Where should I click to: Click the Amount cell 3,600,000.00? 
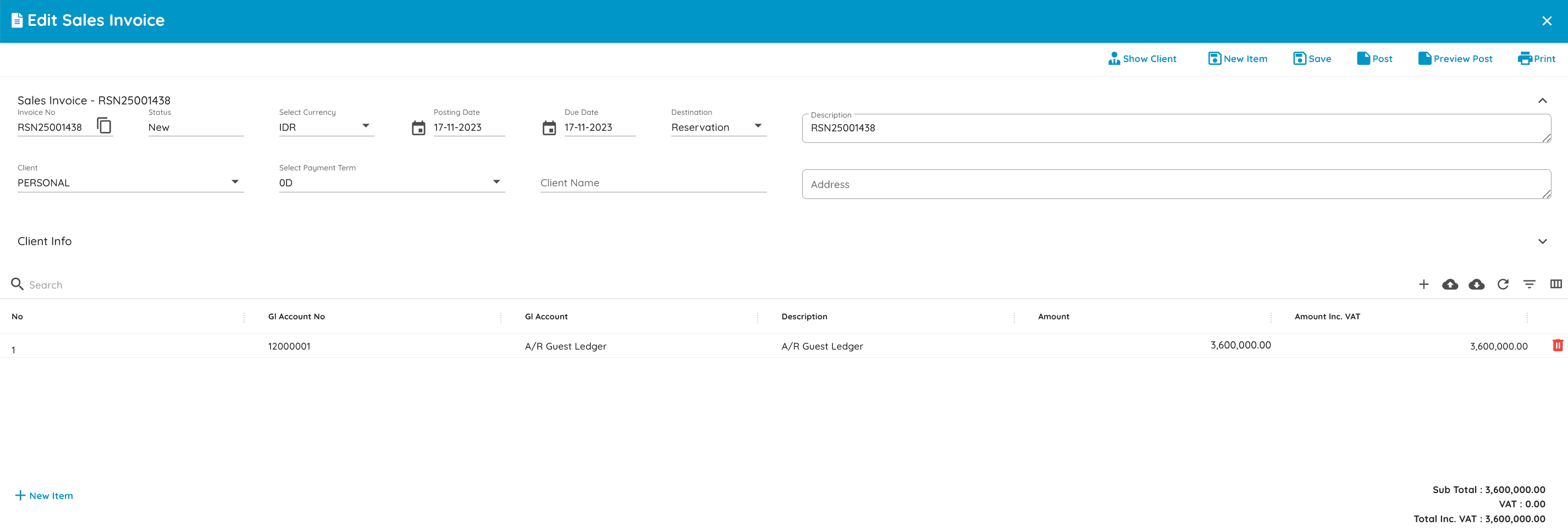click(x=1240, y=345)
